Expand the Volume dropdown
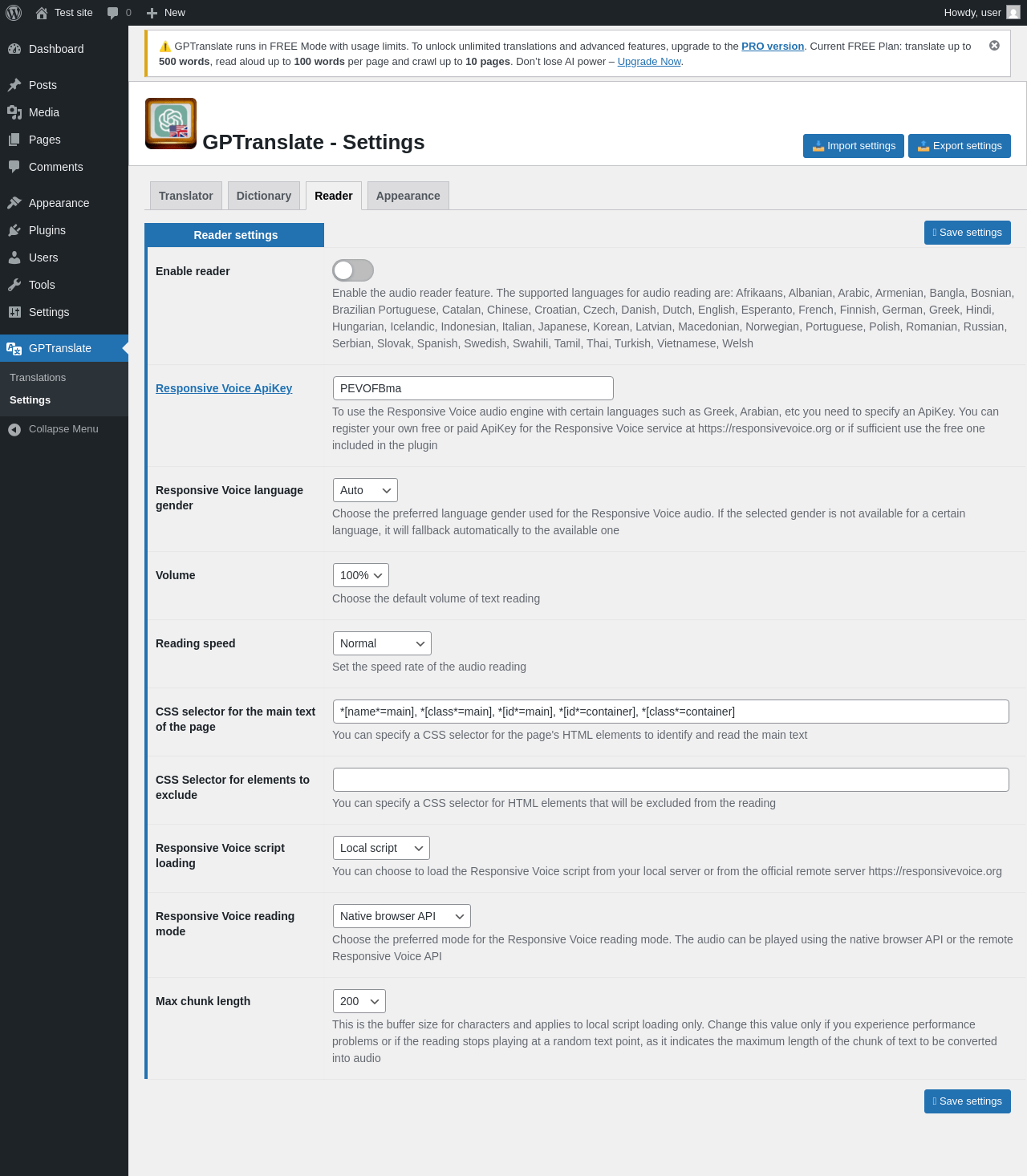 (x=361, y=575)
